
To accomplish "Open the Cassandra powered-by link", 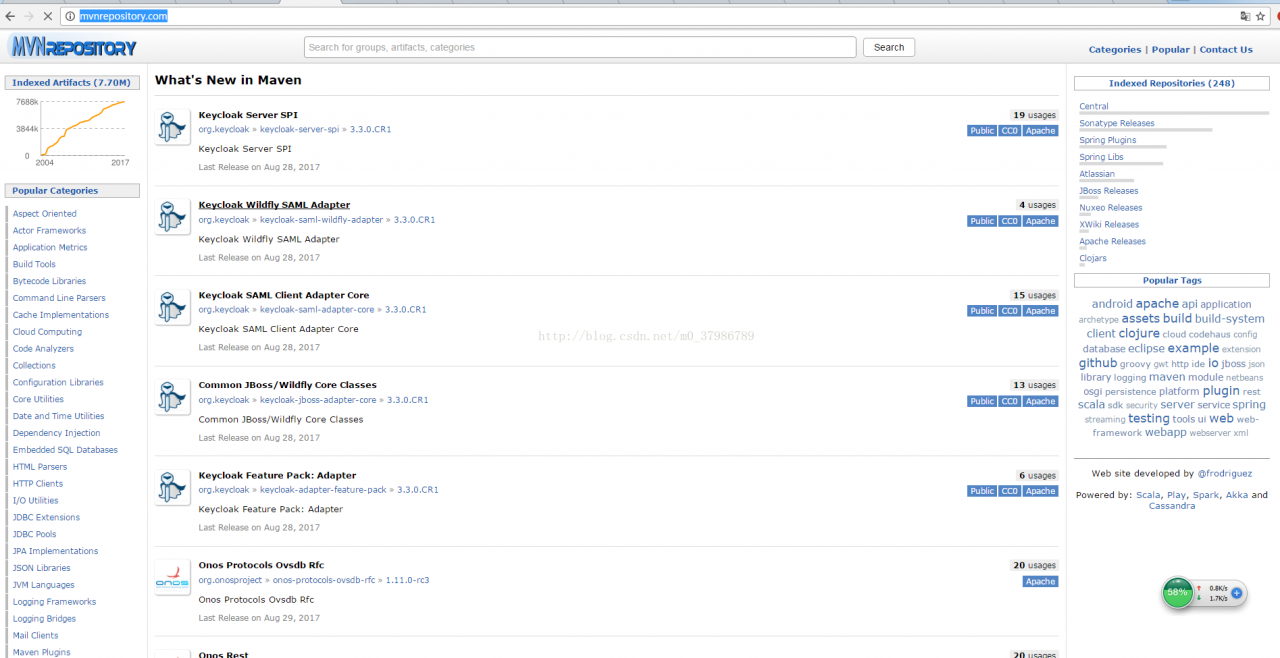I will 1172,506.
